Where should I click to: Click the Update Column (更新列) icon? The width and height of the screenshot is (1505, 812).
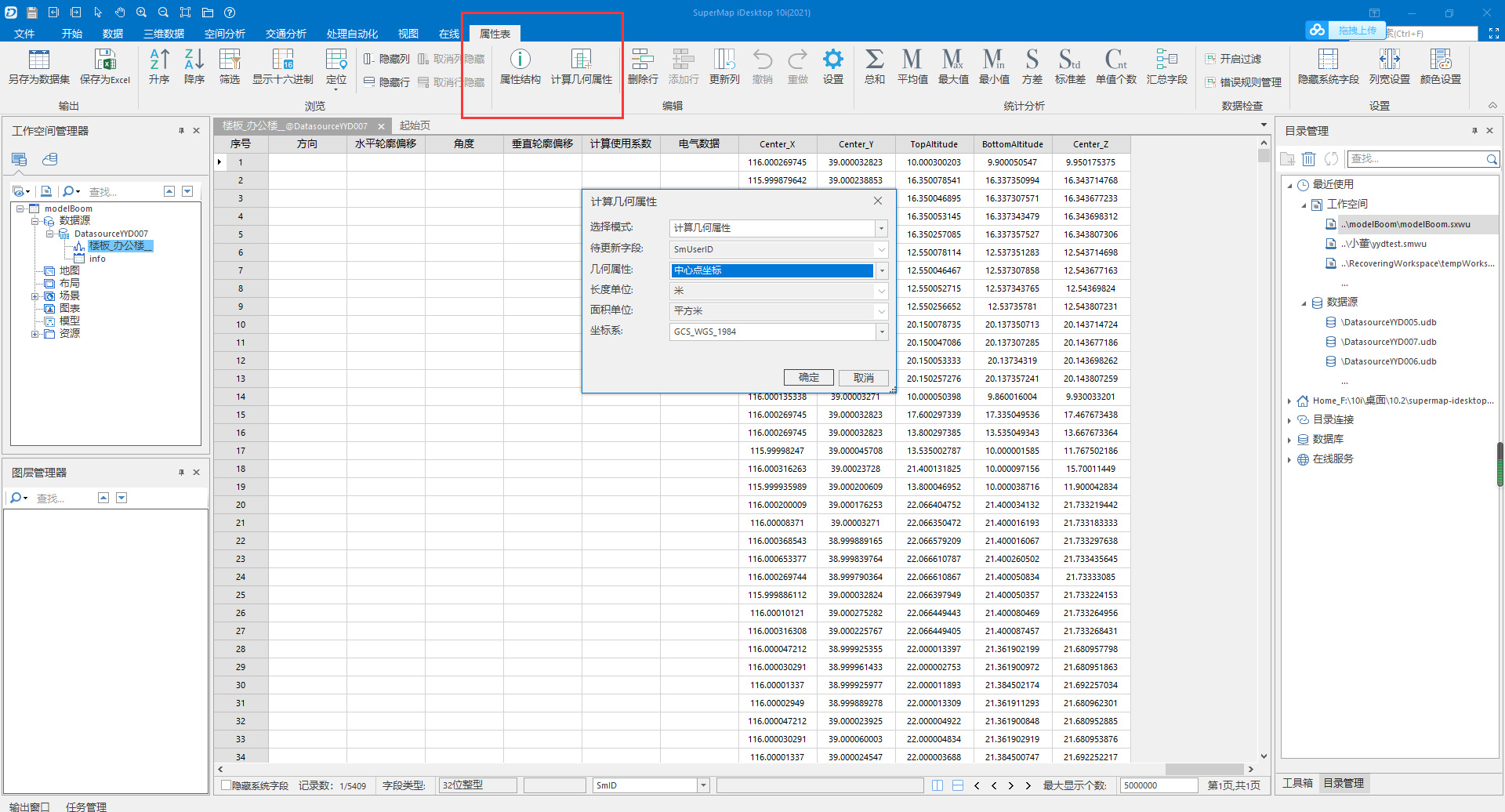click(724, 60)
